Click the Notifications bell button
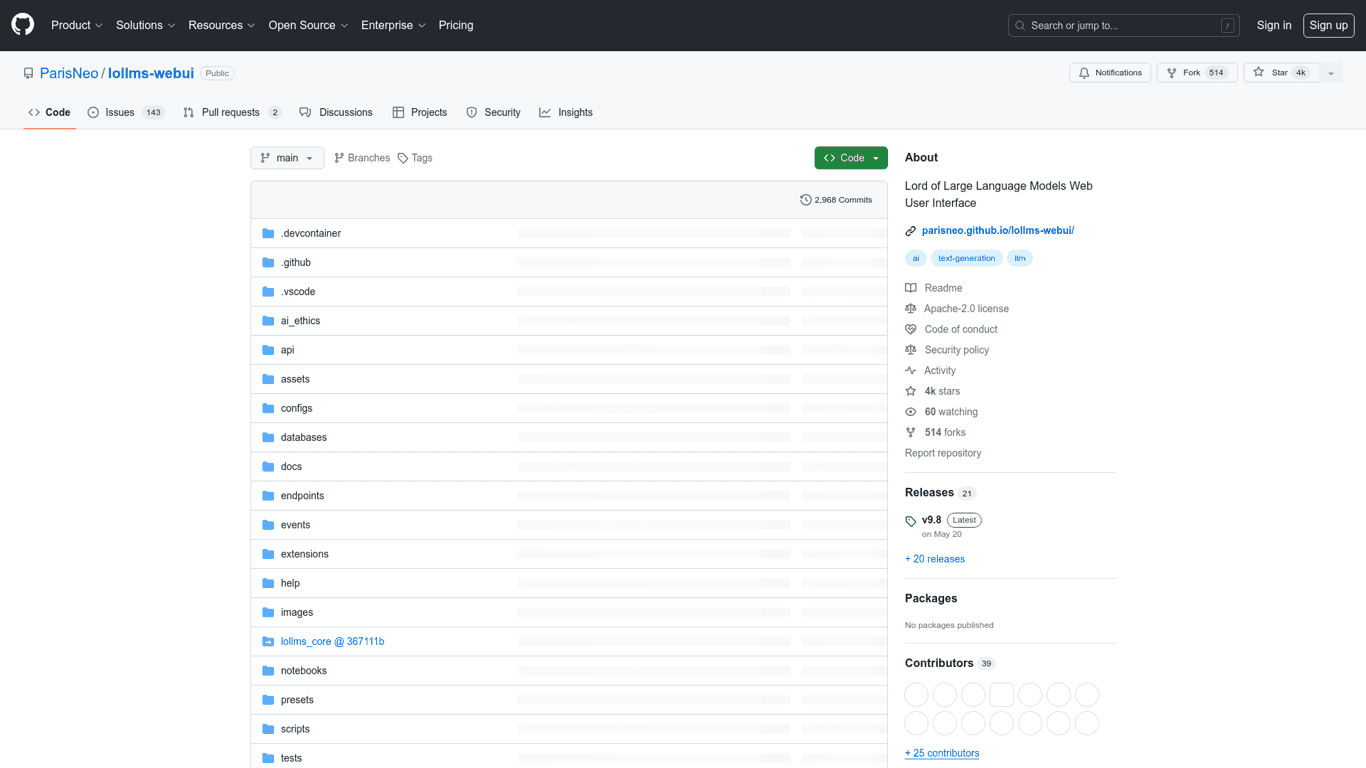Screen dimensions: 1366x768 pos(1109,73)
